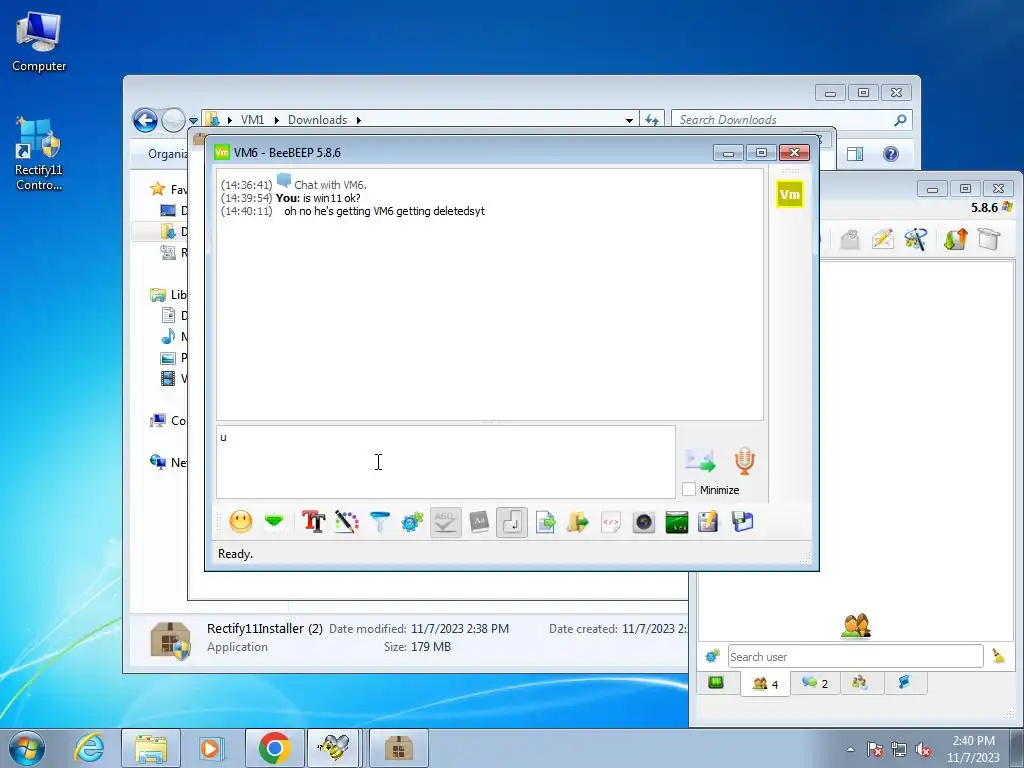Click the greyed mail icon in BeeBEEP toolbar

[x=850, y=240]
